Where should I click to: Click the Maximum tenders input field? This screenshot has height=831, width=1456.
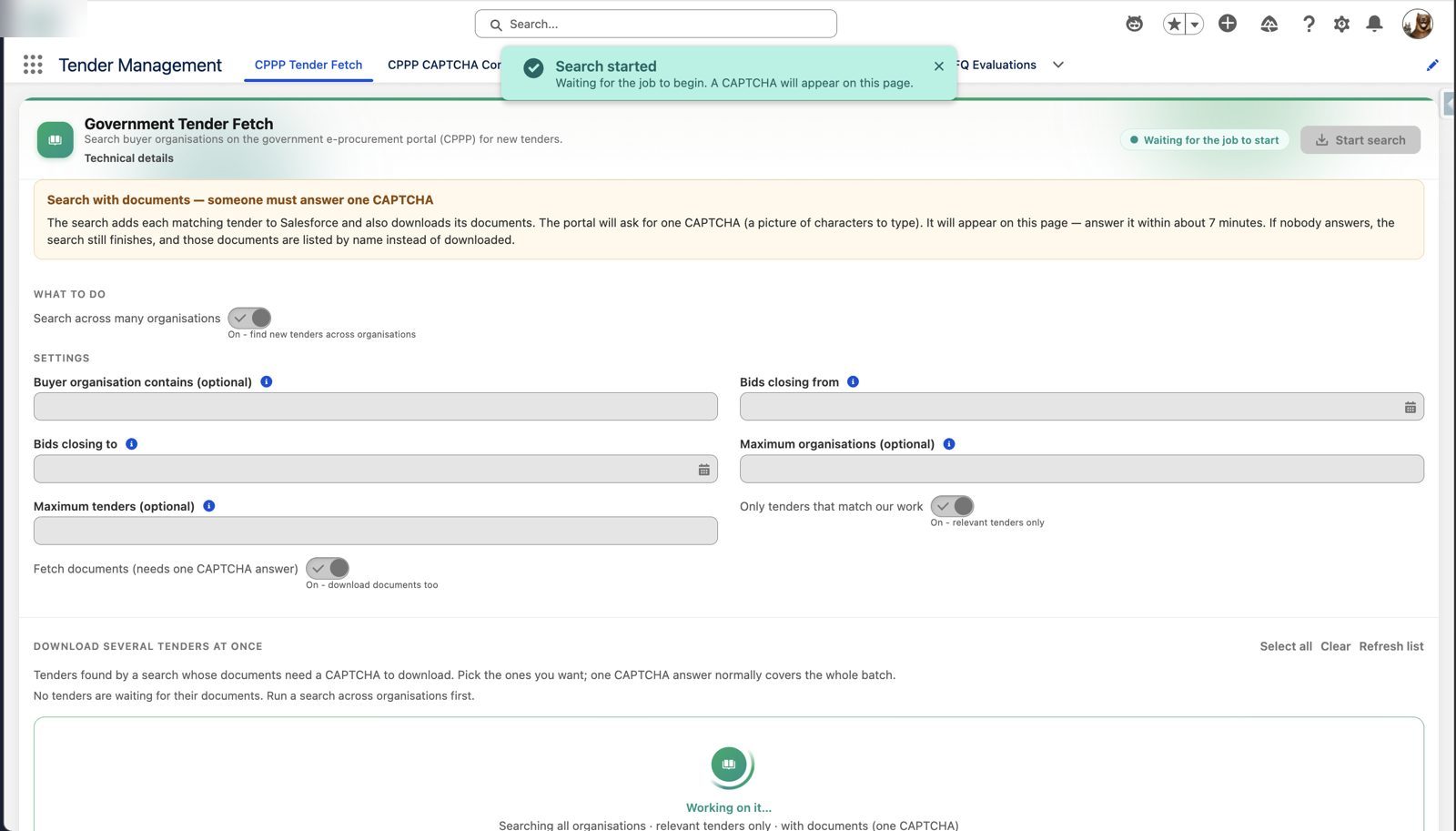pyautogui.click(x=376, y=531)
